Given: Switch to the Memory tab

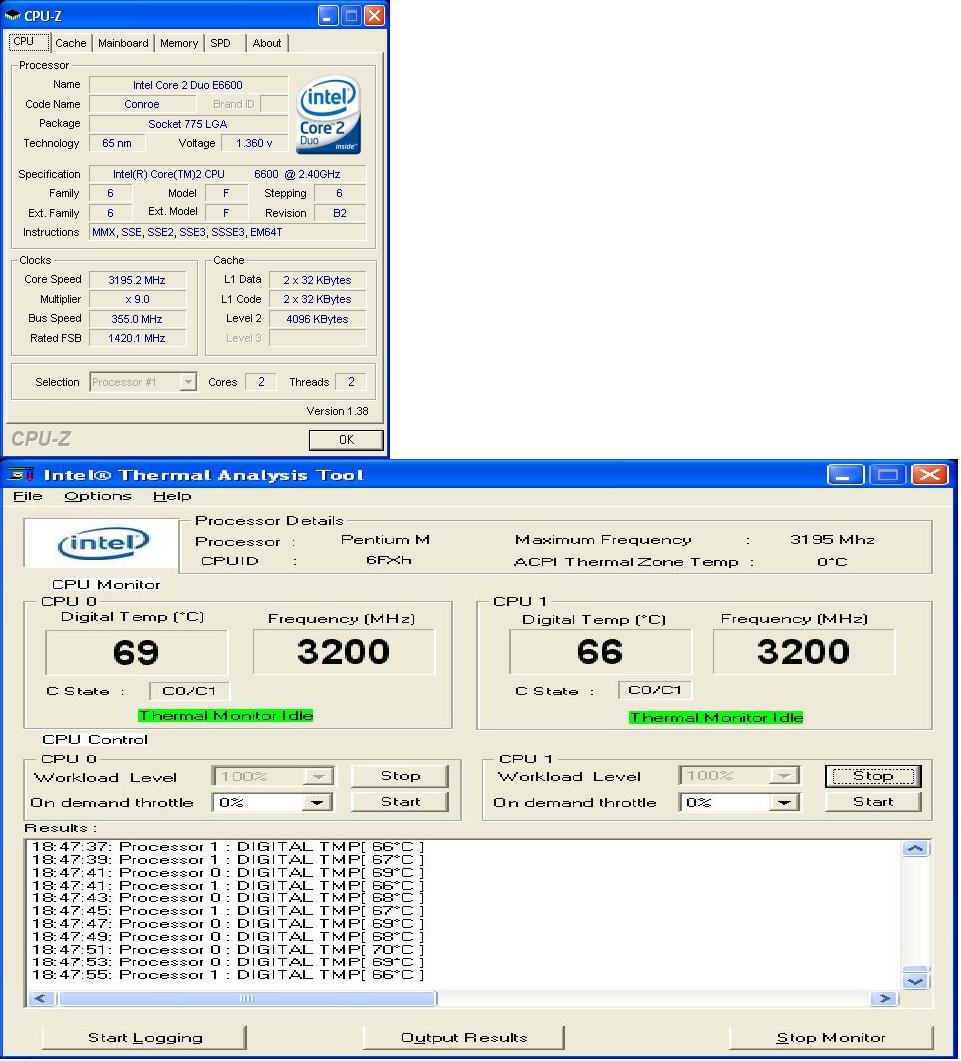Looking at the screenshot, I should pyautogui.click(x=179, y=43).
